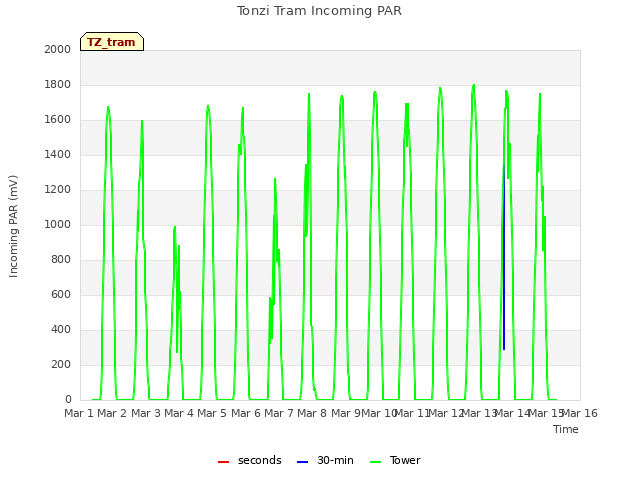
Task: Click the Mar 5 x-axis label
Action: click(212, 413)
